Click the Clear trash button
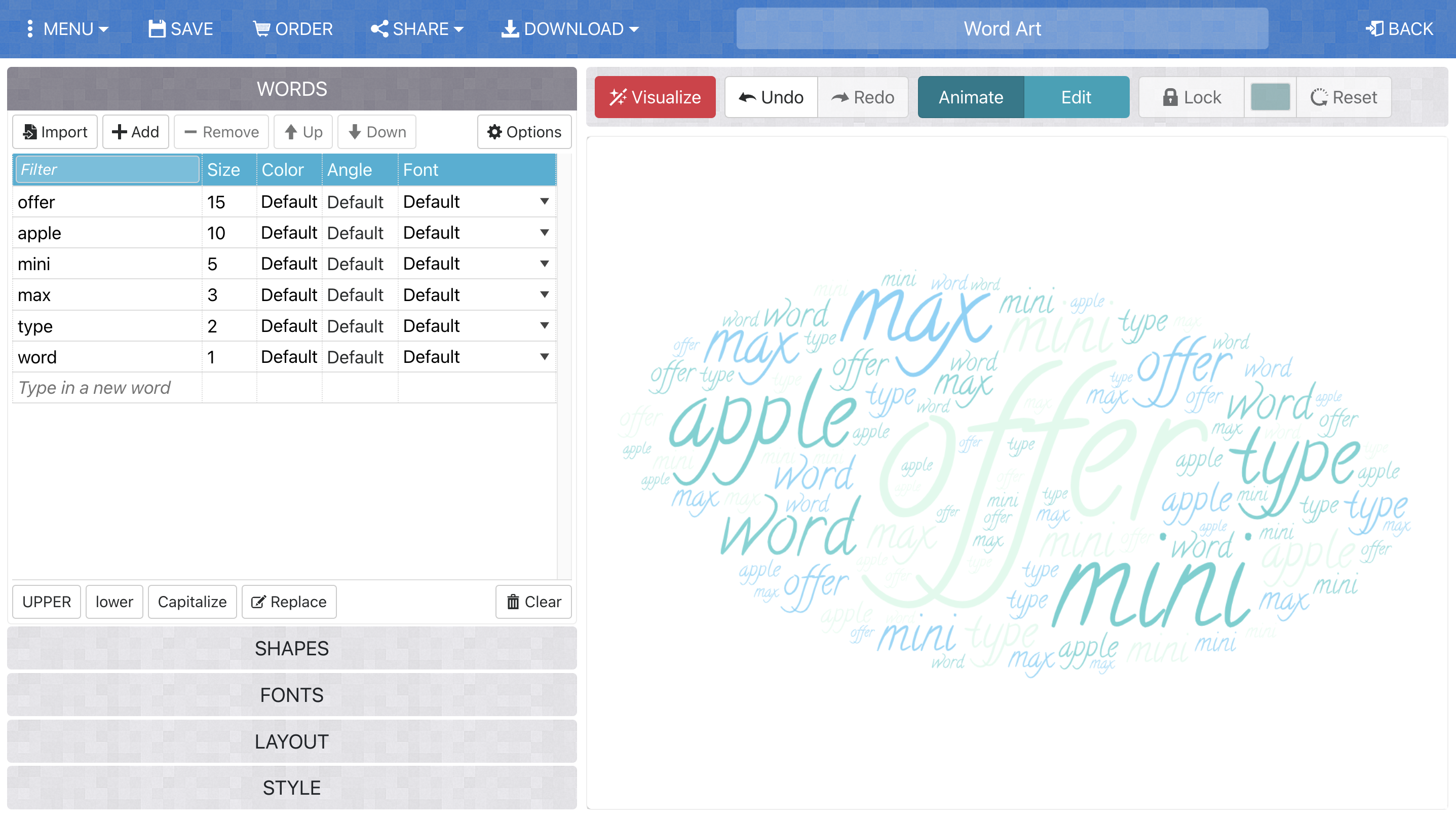This screenshot has height=818, width=1456. [533, 602]
